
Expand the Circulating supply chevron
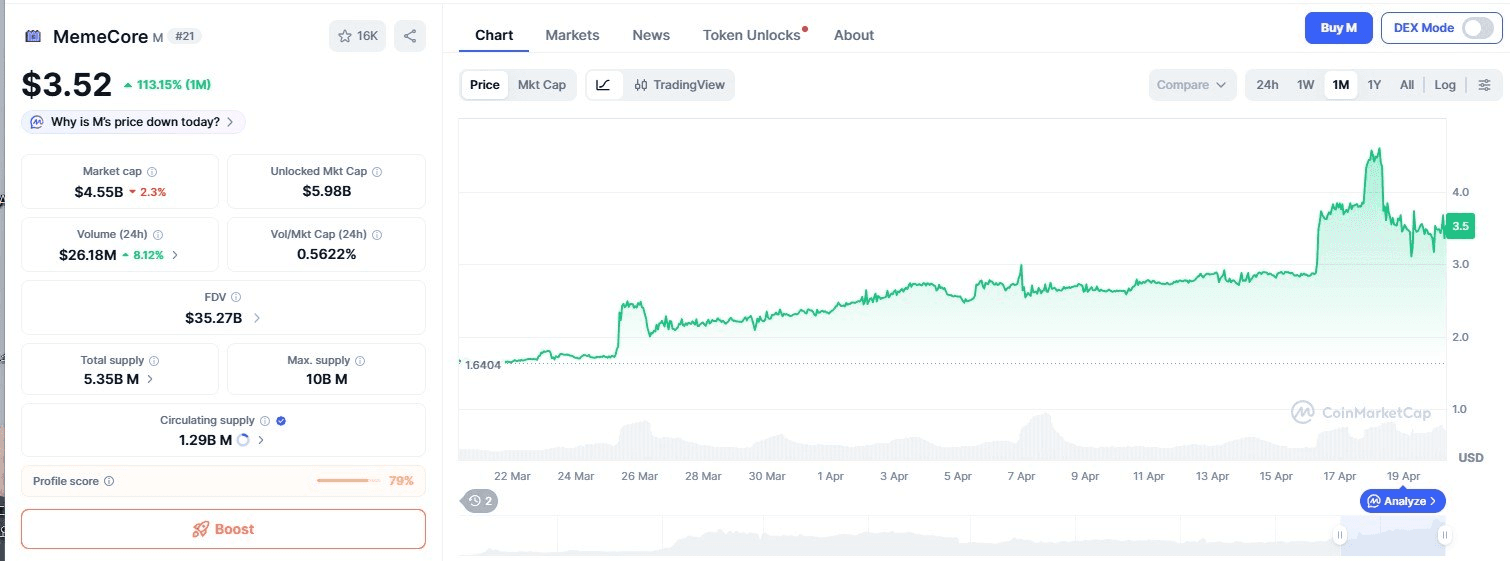click(x=261, y=440)
